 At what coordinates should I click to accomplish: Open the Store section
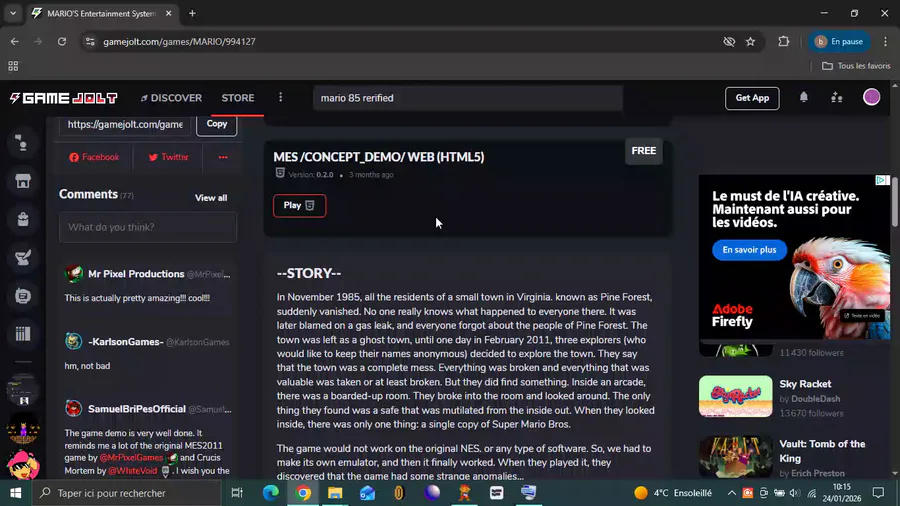pyautogui.click(x=238, y=98)
